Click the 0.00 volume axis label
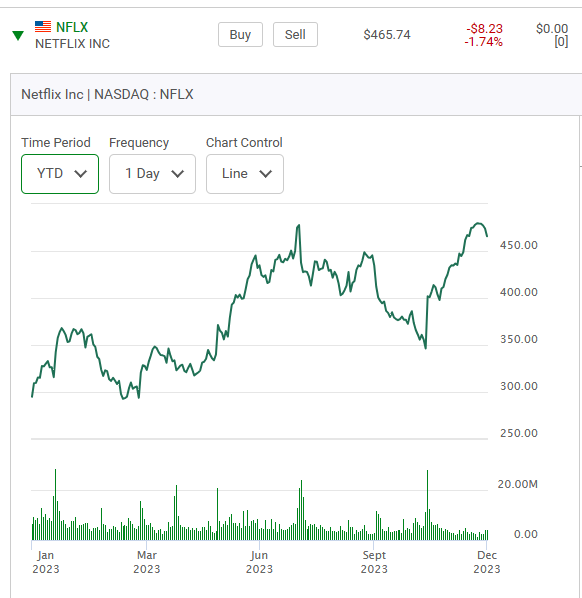 (x=526, y=534)
